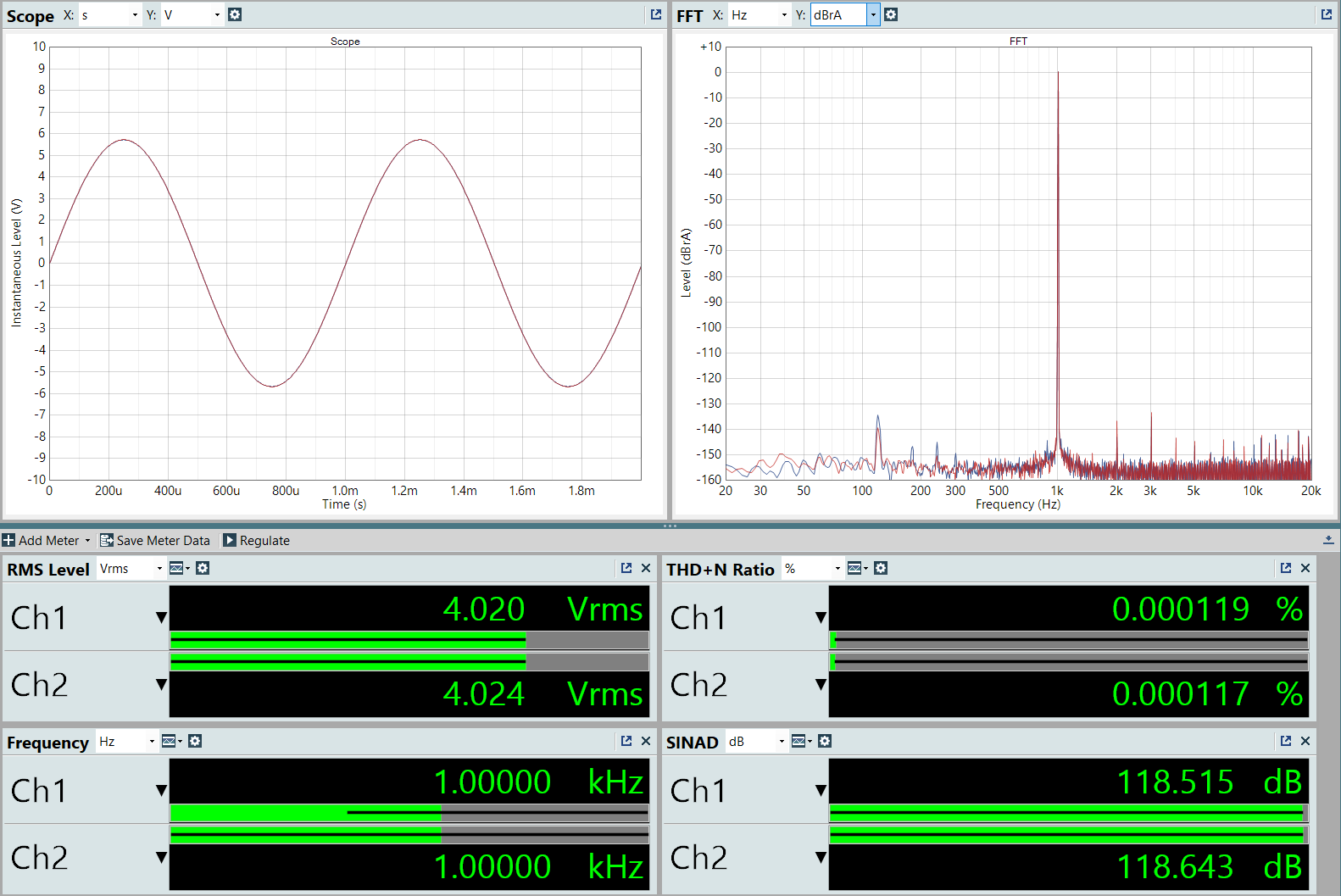Open Frequency meter settings gear

(195, 741)
